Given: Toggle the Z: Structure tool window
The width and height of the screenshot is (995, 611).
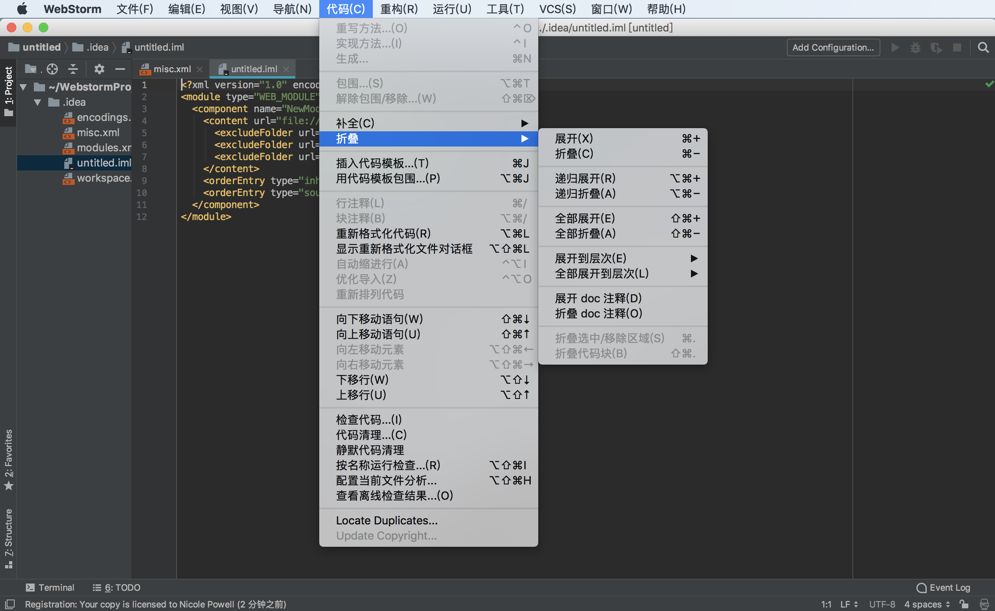Looking at the screenshot, I should point(8,538).
